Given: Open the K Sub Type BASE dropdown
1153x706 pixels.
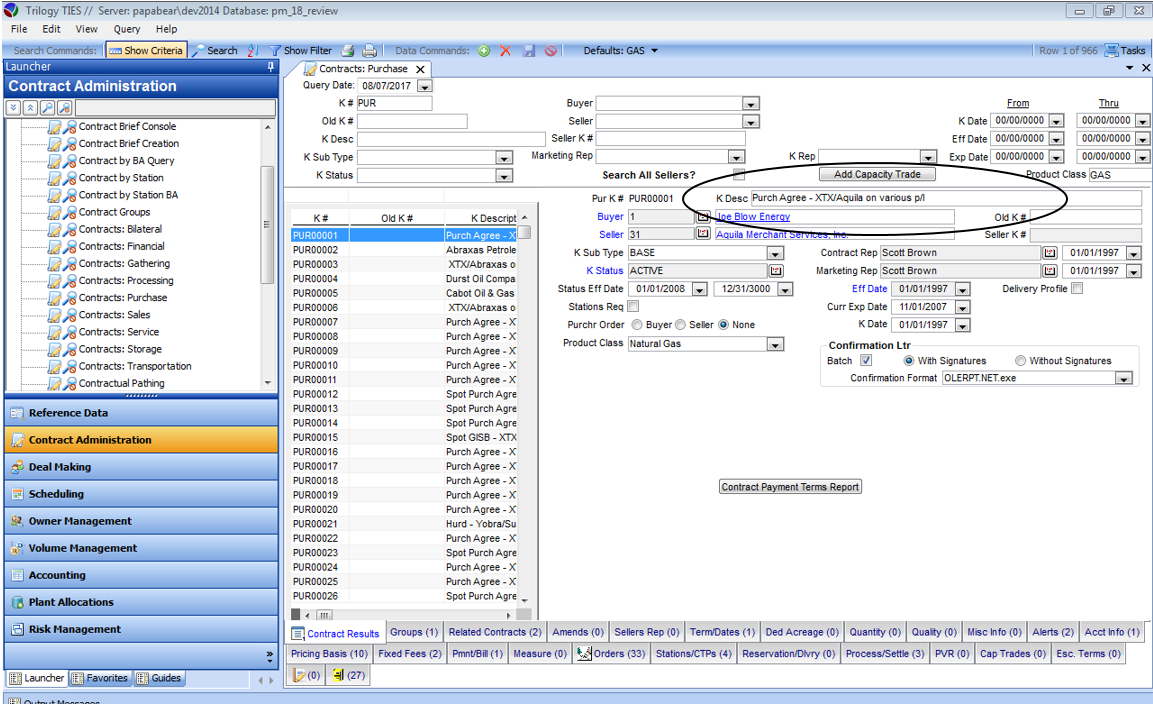Looking at the screenshot, I should click(x=775, y=253).
